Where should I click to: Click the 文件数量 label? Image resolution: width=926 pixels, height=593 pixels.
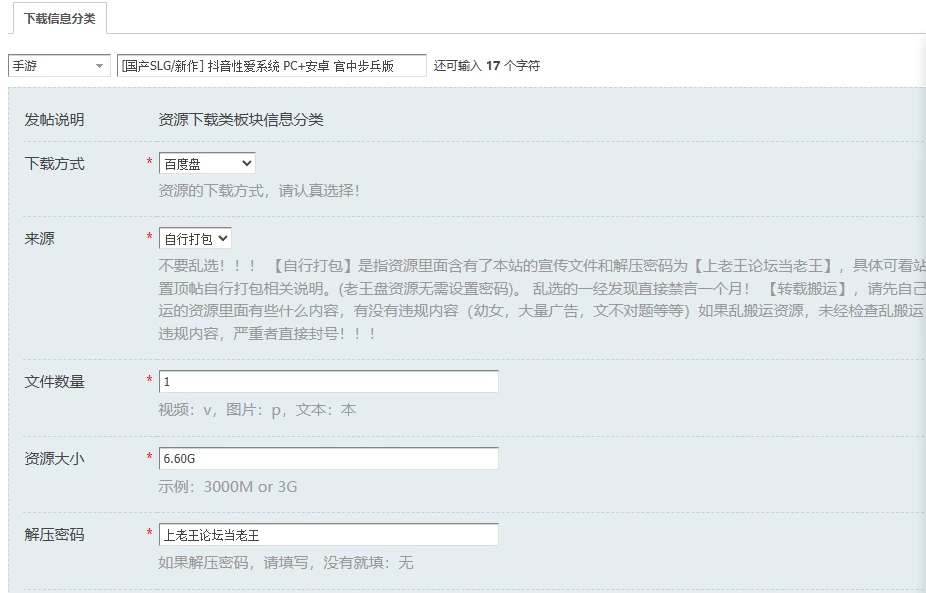(x=54, y=382)
